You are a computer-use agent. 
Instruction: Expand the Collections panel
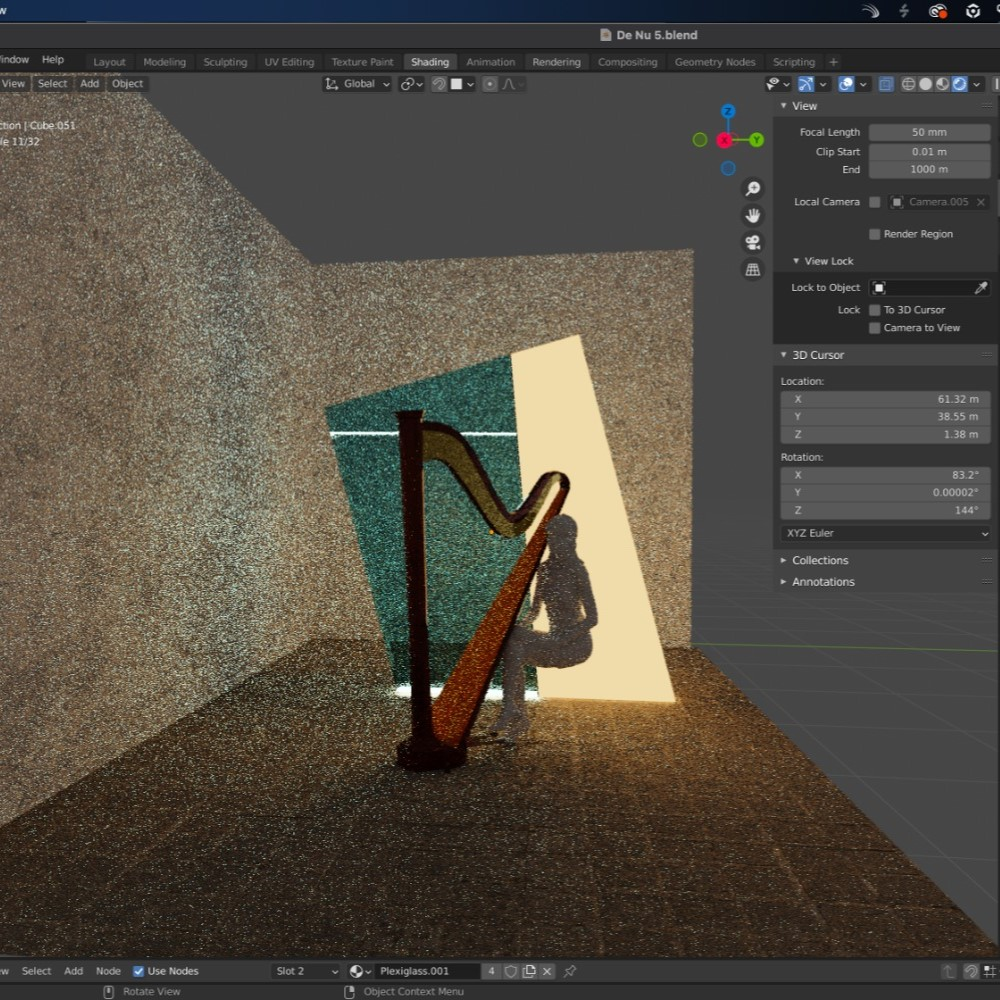coord(820,560)
